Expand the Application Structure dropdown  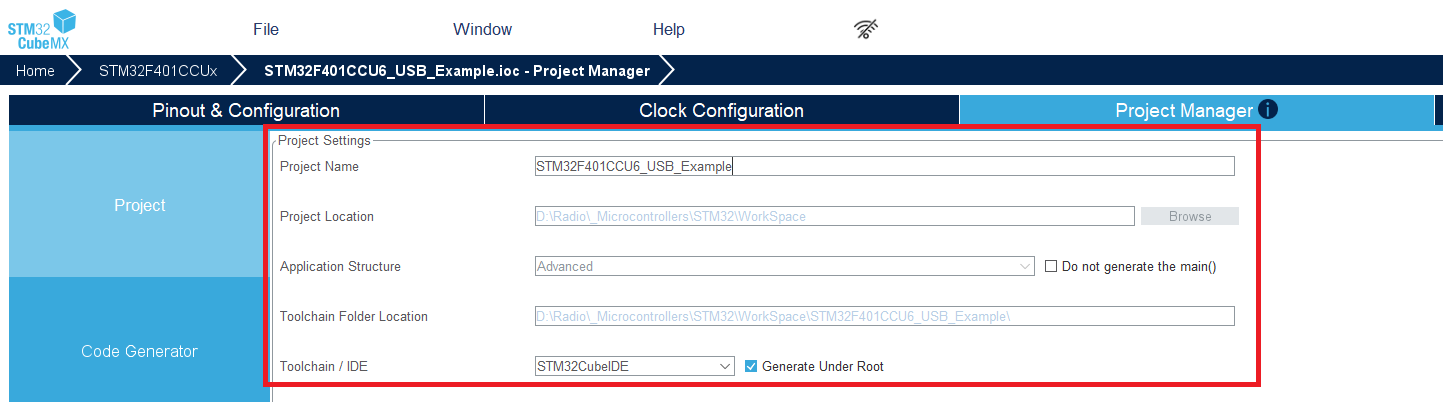click(785, 267)
